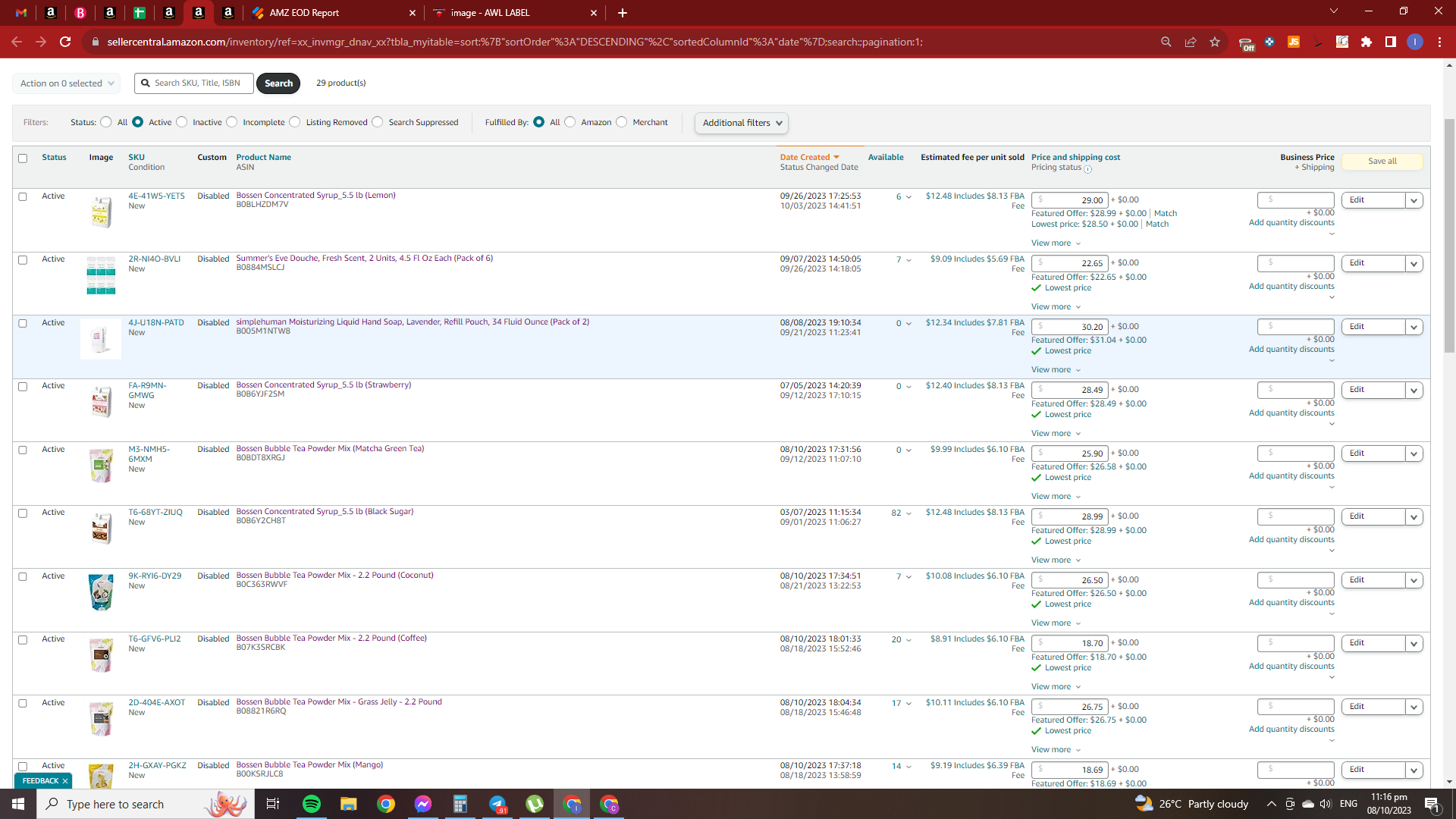Select the Incomplete status radio button
The height and width of the screenshot is (819, 1456).
[x=232, y=122]
